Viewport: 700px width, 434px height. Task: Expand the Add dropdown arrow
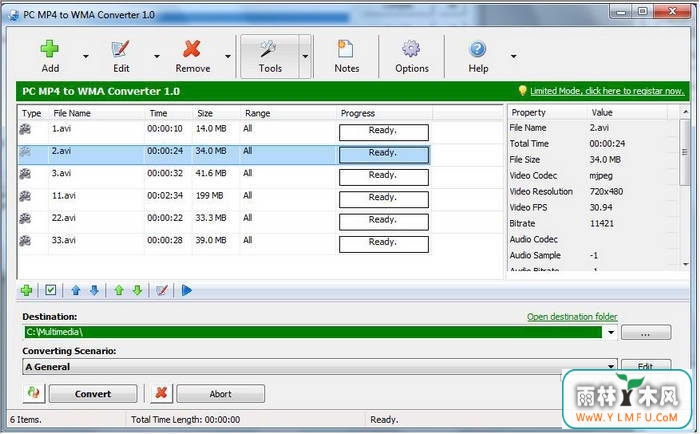point(86,57)
